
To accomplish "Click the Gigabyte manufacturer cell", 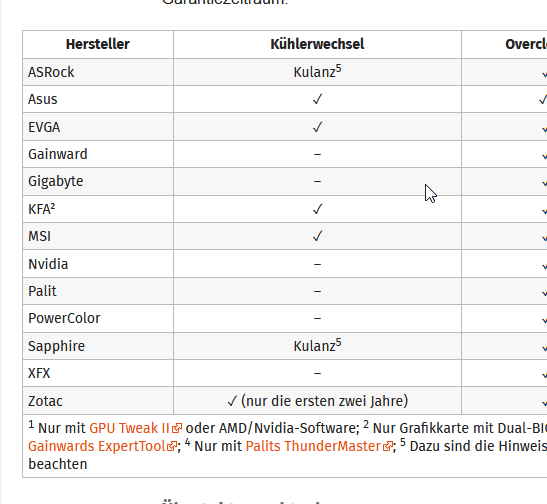I will click(x=98, y=181).
